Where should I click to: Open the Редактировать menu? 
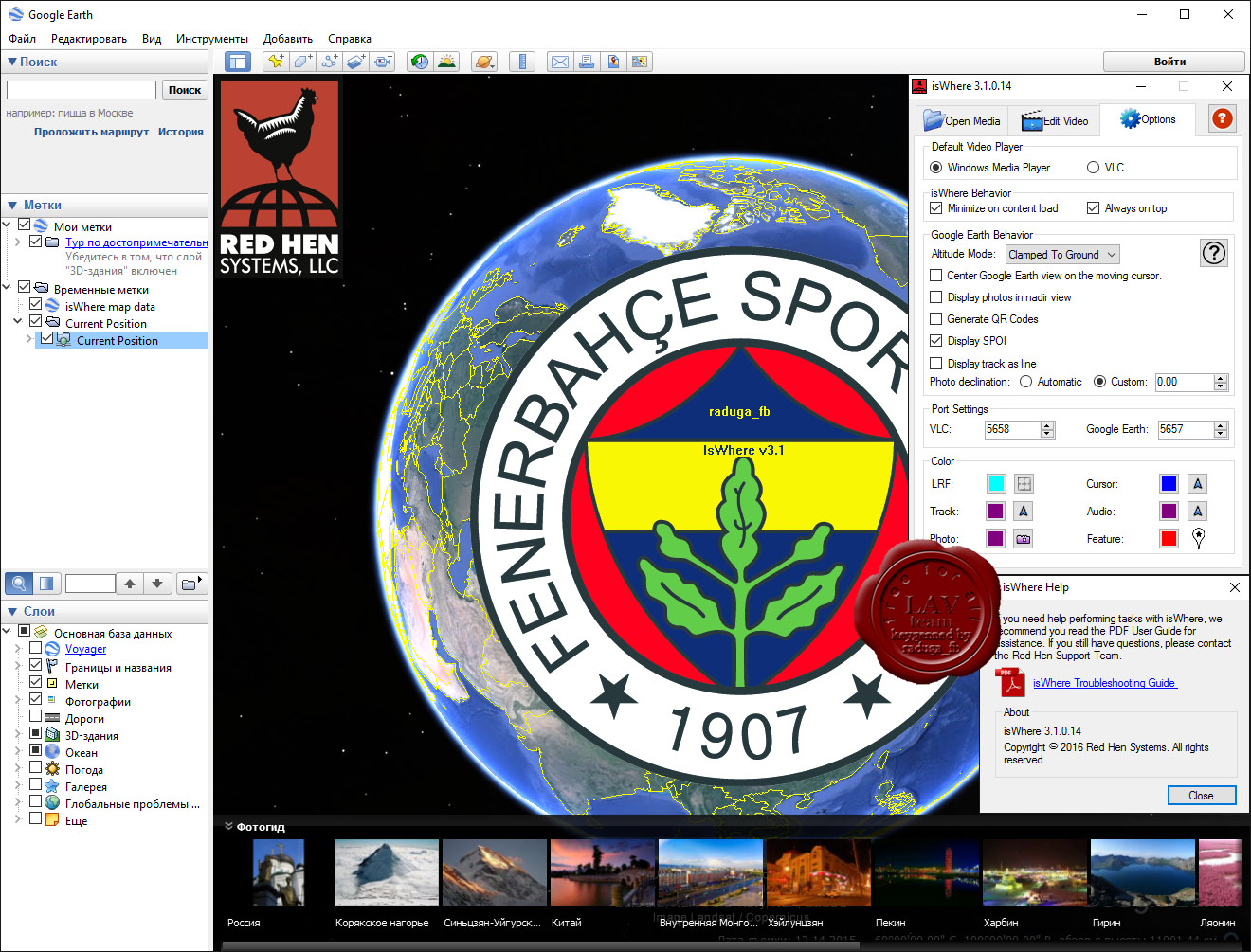tap(89, 39)
